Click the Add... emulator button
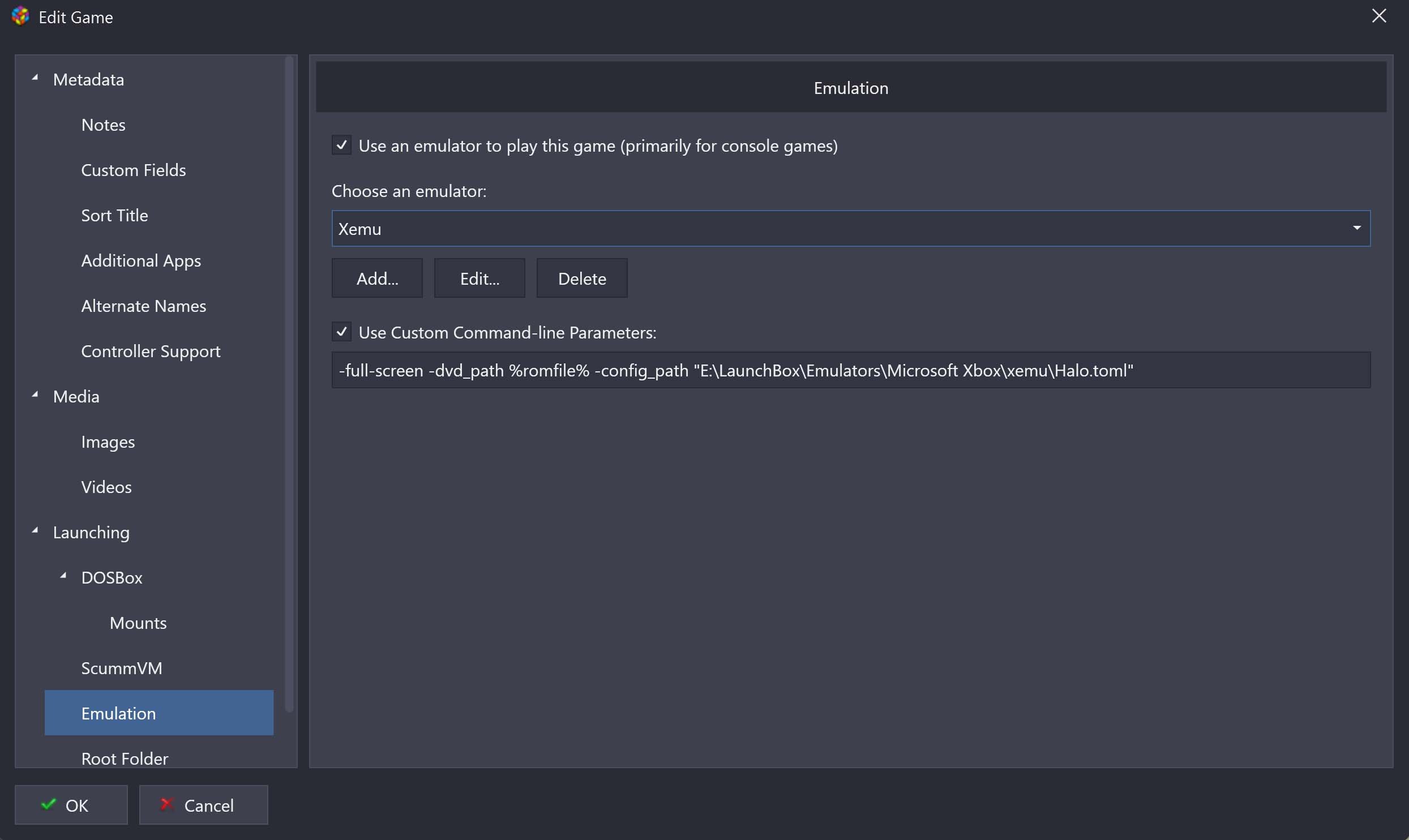This screenshot has width=1409, height=840. pyautogui.click(x=377, y=278)
